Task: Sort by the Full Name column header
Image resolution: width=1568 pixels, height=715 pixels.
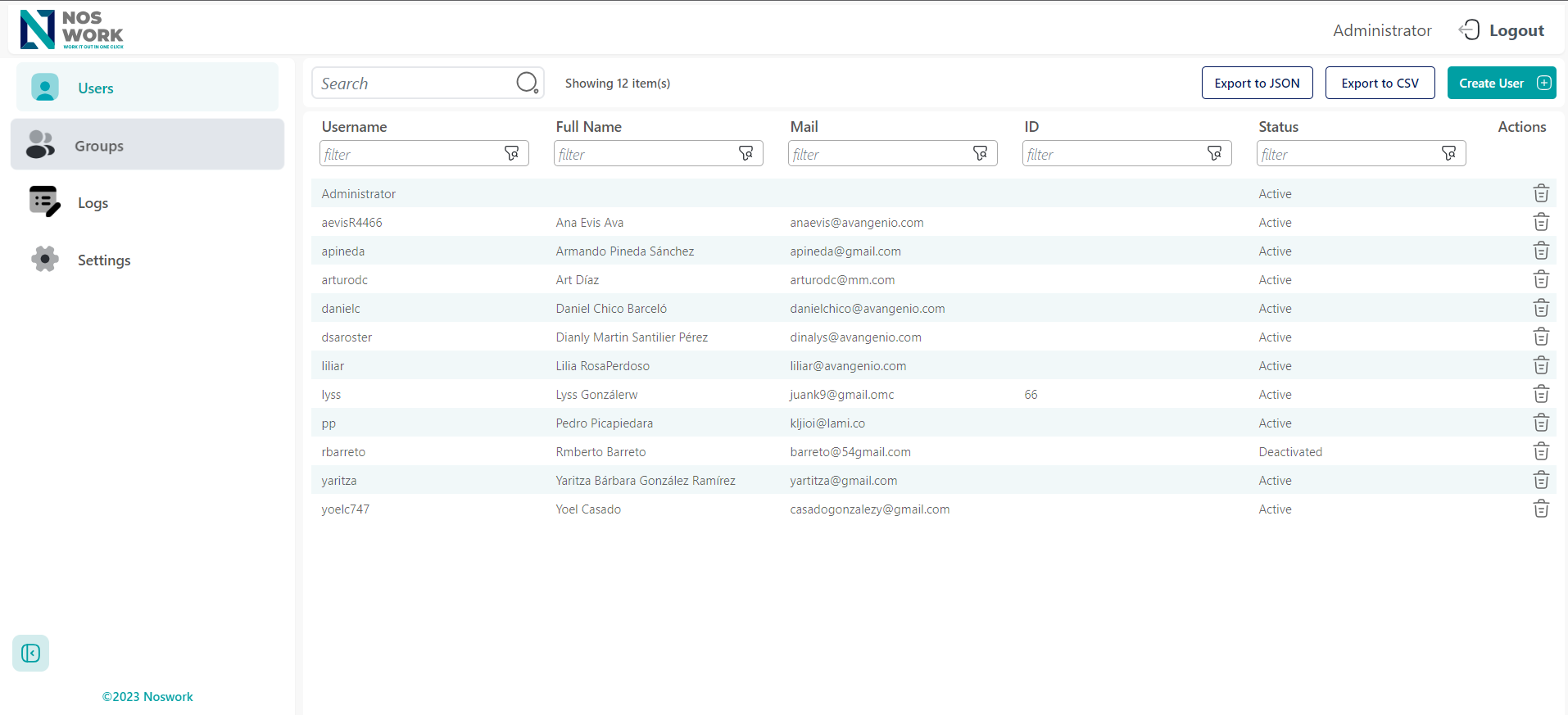Action: pos(588,127)
